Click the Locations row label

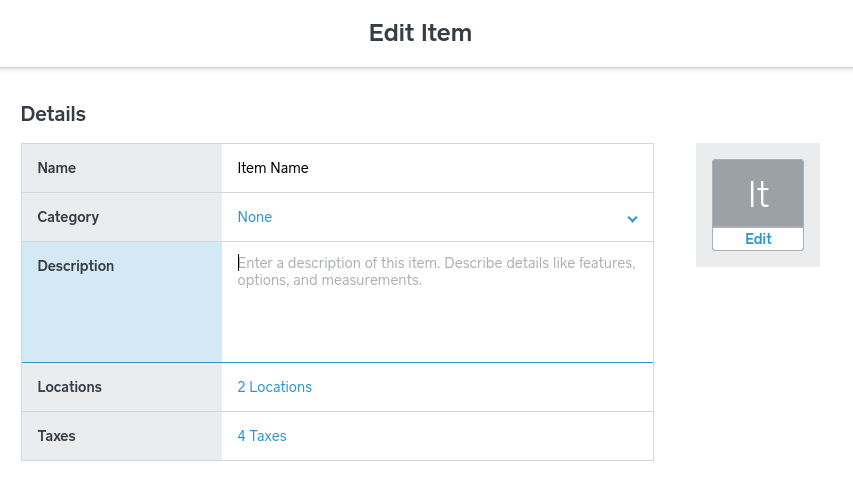tap(70, 387)
